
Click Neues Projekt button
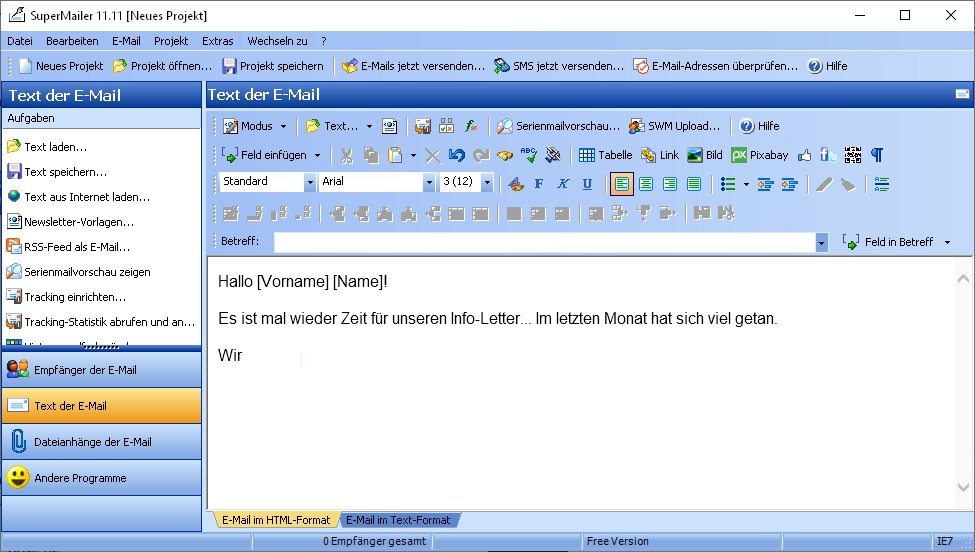click(x=61, y=66)
